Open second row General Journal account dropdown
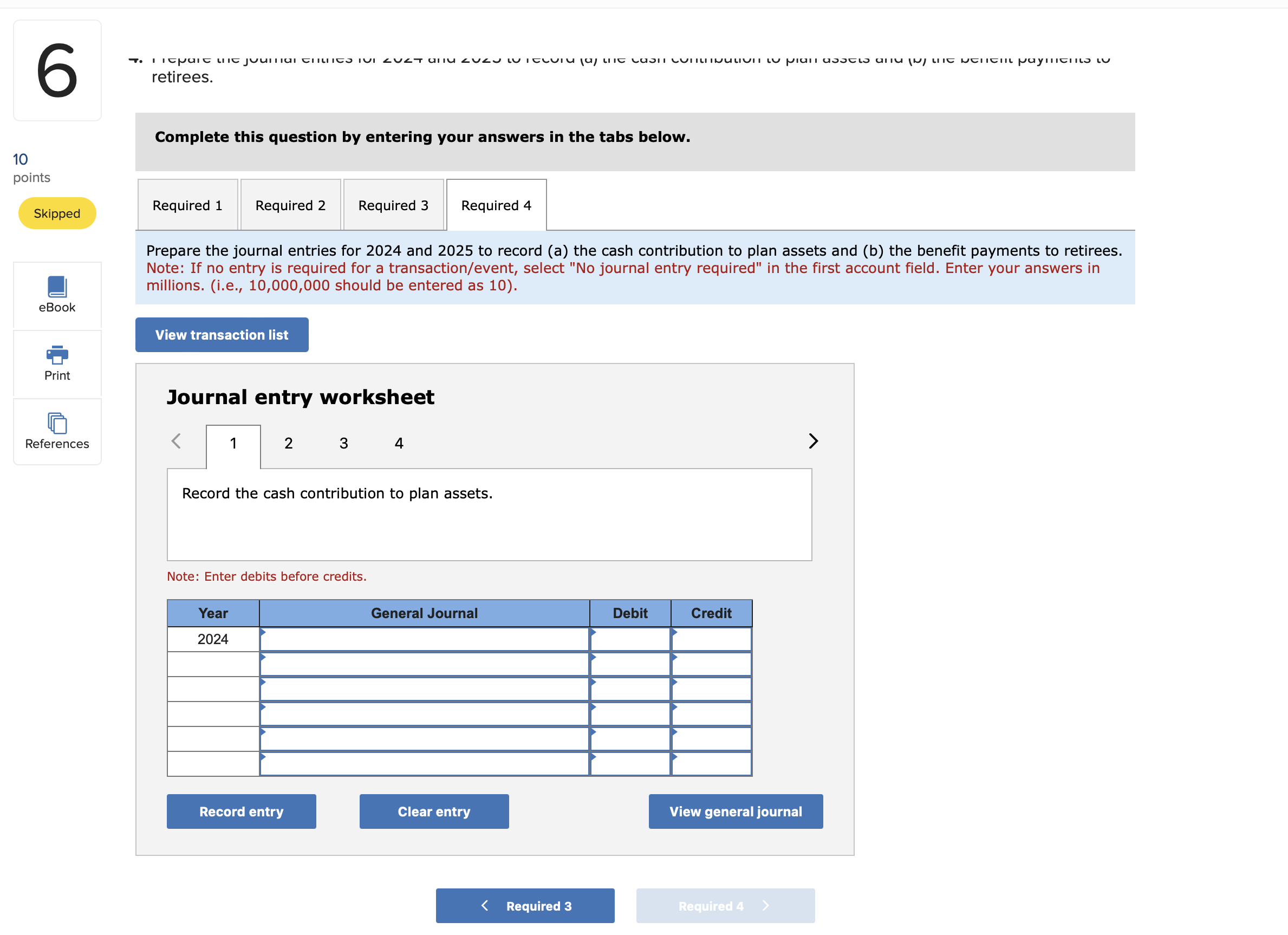The width and height of the screenshot is (1288, 935). click(424, 665)
